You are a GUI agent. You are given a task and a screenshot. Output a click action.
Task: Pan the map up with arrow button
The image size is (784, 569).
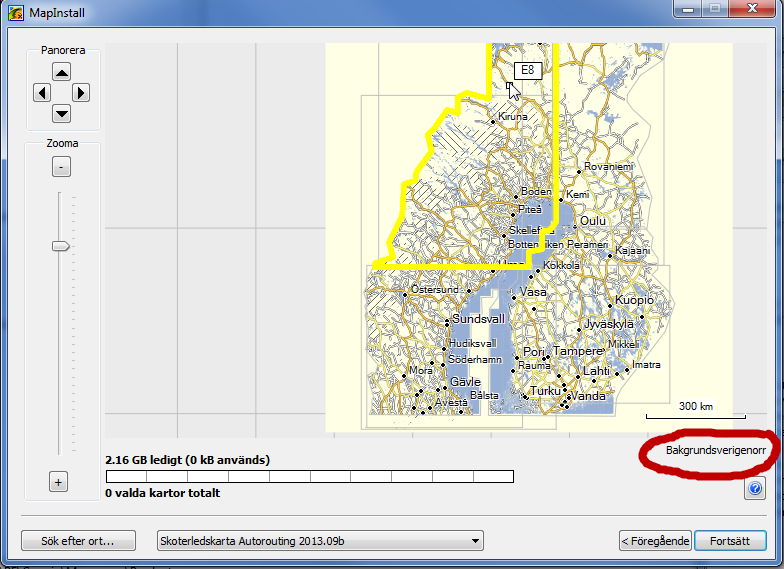coord(61,72)
